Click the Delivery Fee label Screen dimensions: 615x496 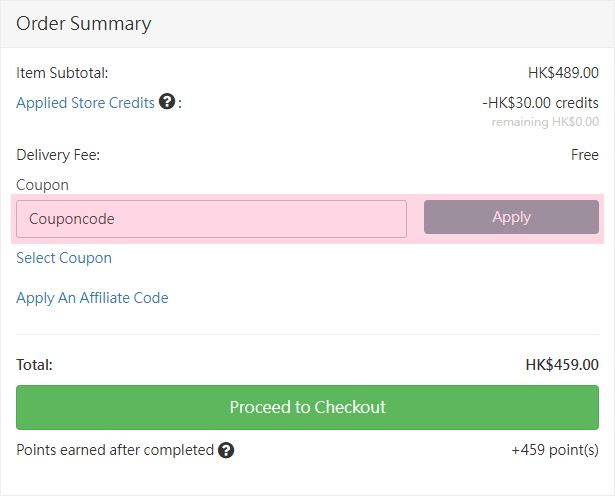(58, 155)
